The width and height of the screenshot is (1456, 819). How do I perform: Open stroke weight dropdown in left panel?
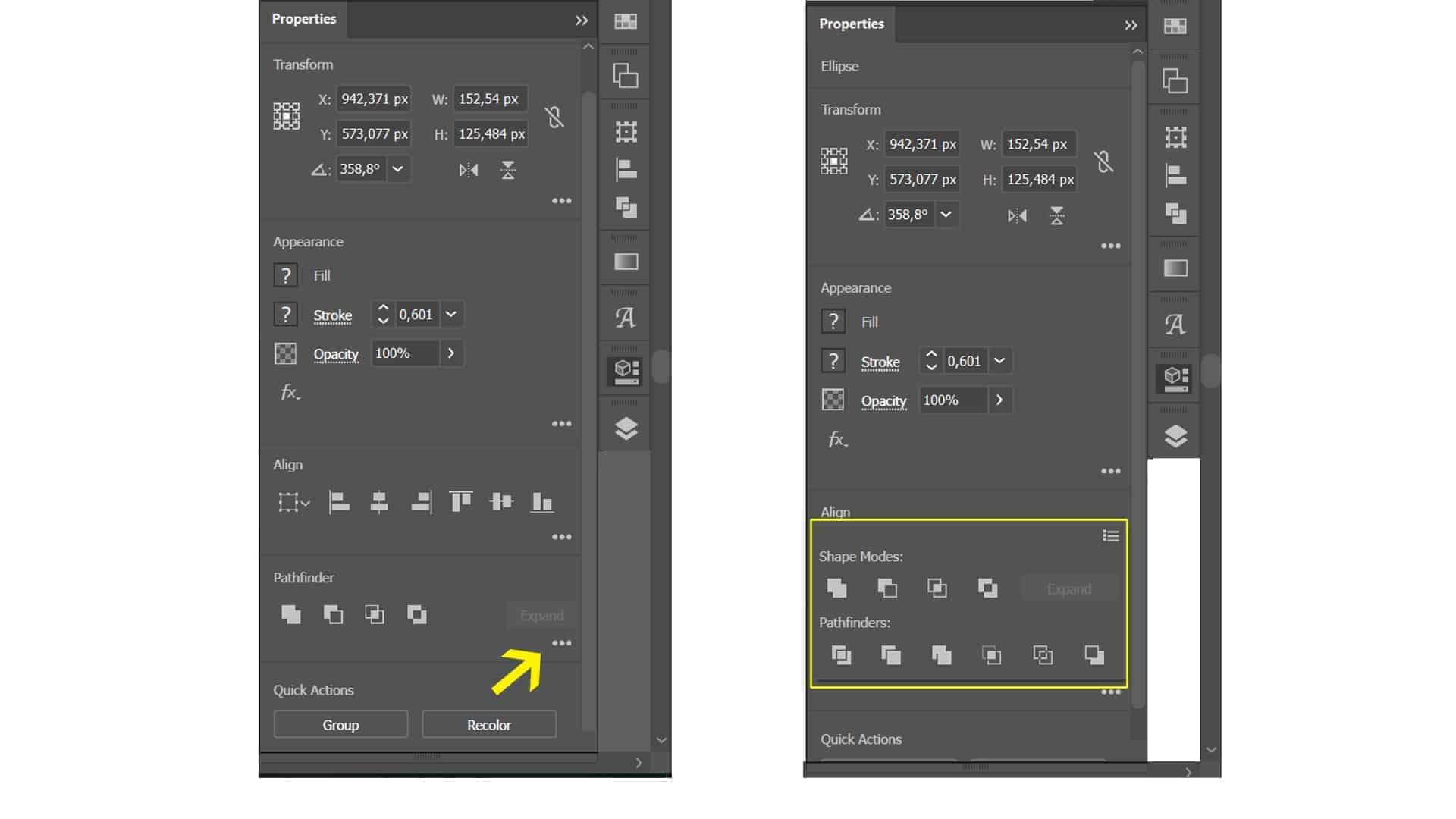(451, 314)
